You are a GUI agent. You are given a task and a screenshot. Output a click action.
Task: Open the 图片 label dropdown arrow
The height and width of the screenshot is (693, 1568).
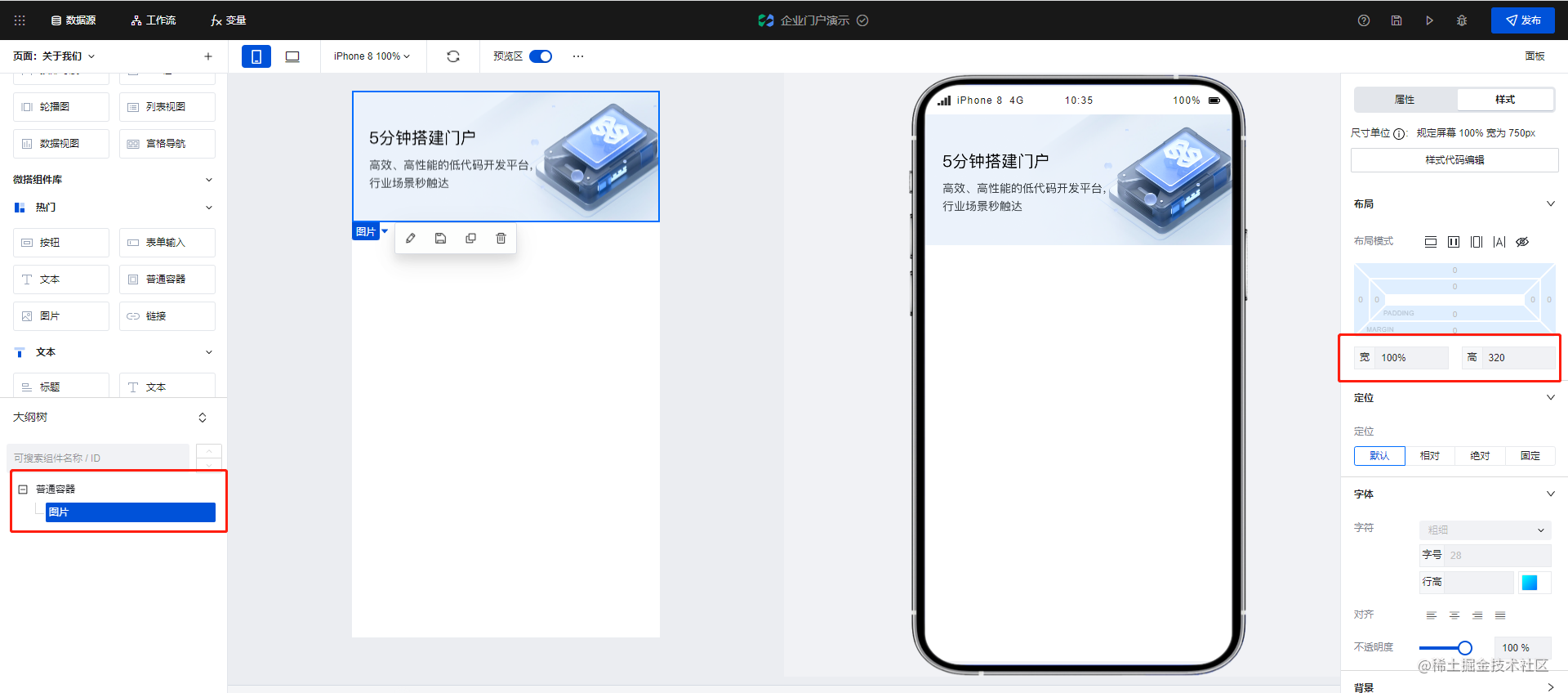pos(385,231)
